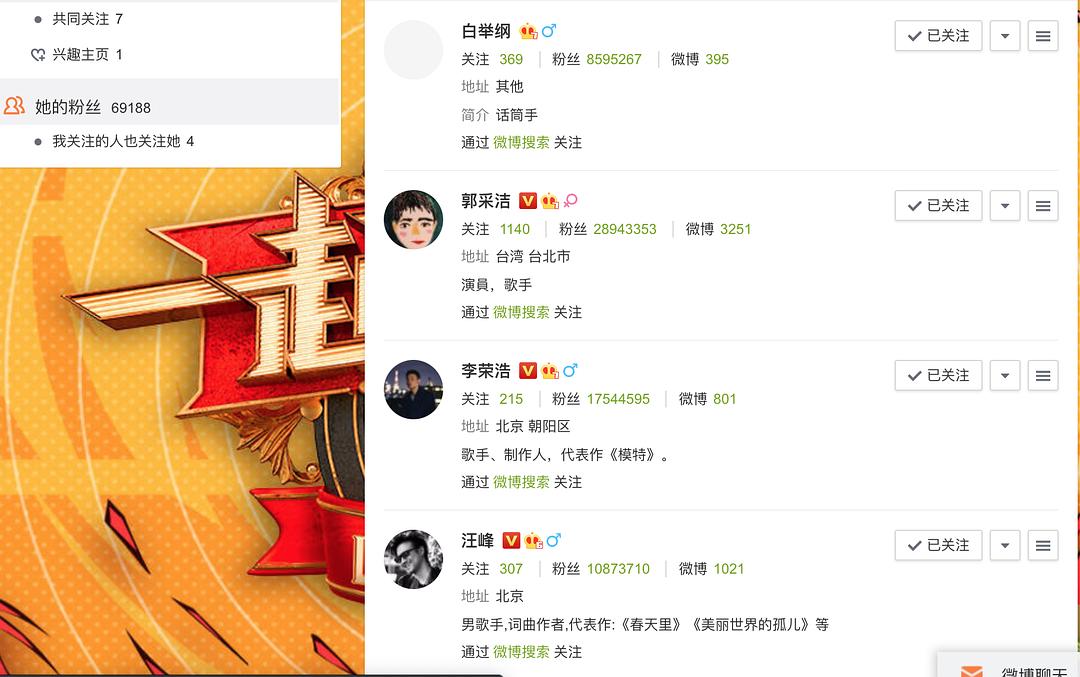The height and width of the screenshot is (677, 1080).
Task: Open the 微博搜索 link under 郭采洁
Action: [x=521, y=312]
